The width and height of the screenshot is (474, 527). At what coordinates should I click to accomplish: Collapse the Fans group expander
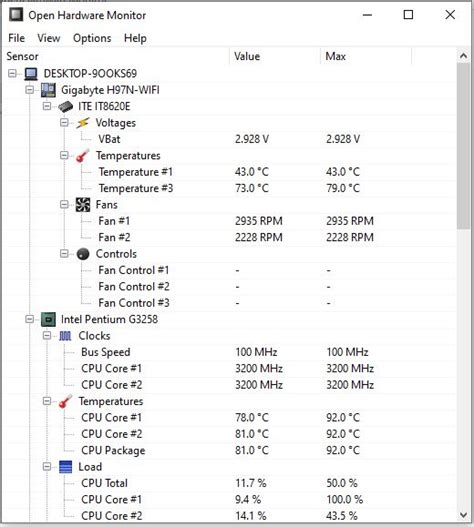[x=64, y=204]
